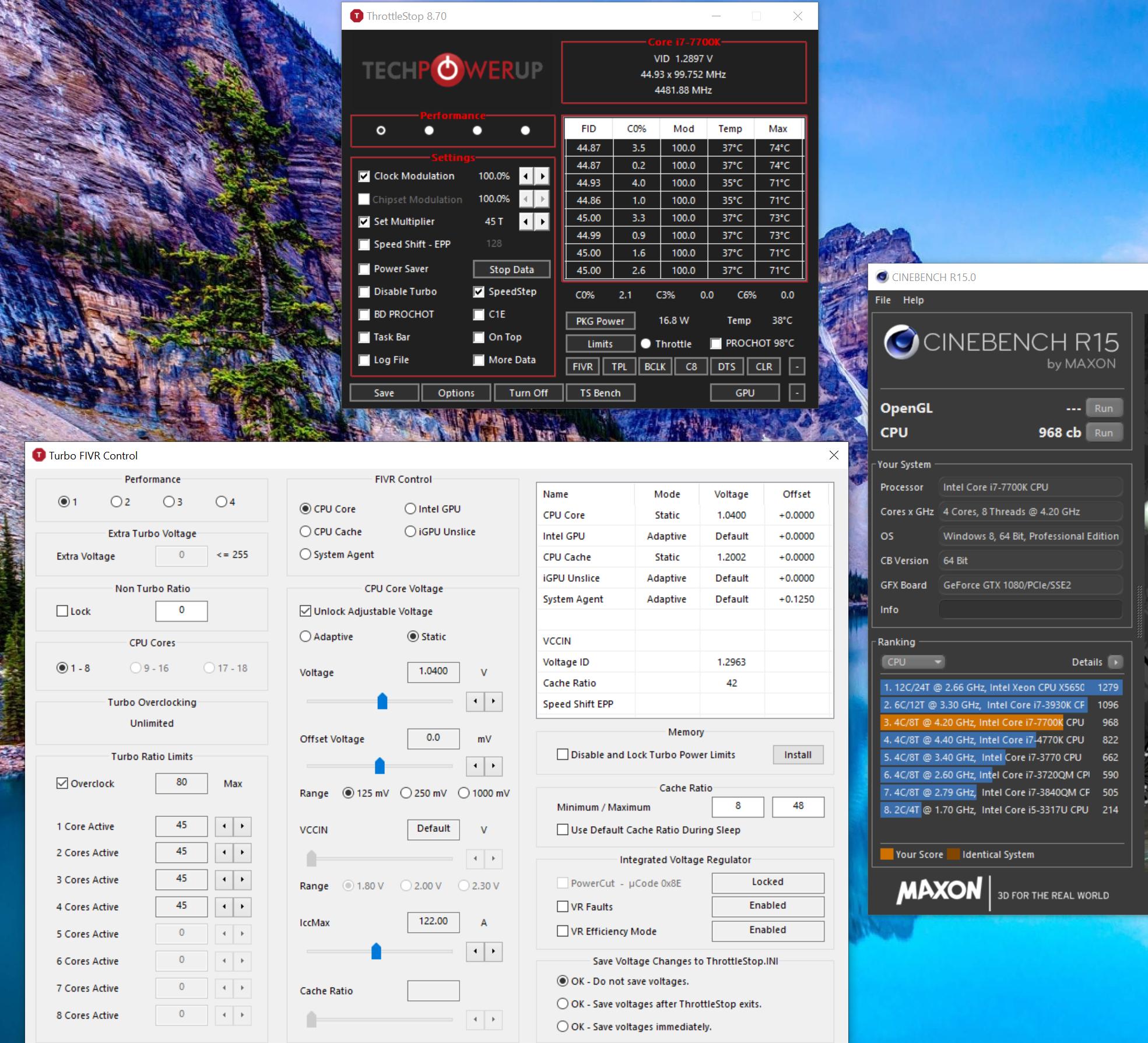This screenshot has width=1148, height=1043.
Task: Click the GPU button in ThrottleStop
Action: (745, 393)
